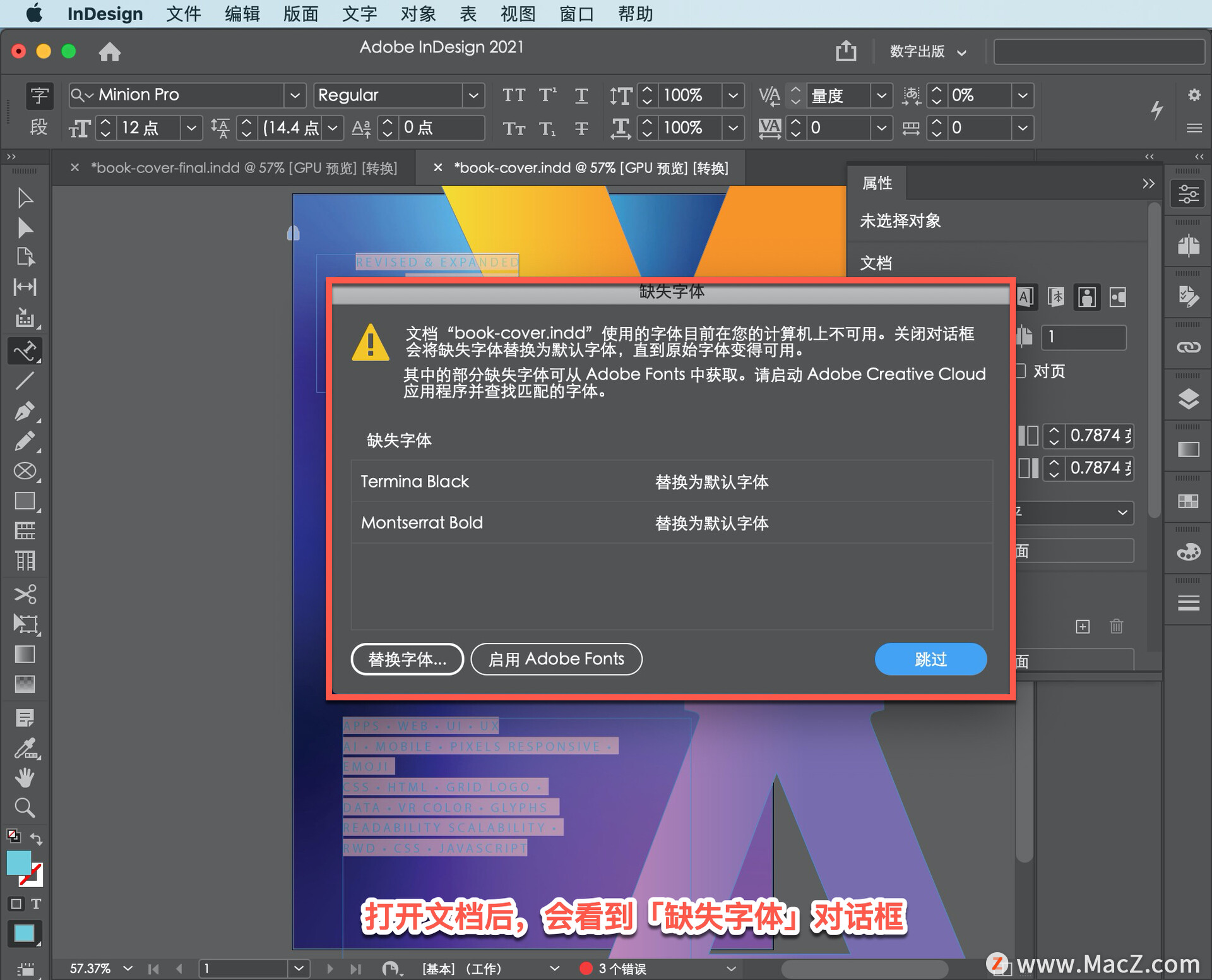Open the 数字出版 workspace dropdown

[x=927, y=52]
